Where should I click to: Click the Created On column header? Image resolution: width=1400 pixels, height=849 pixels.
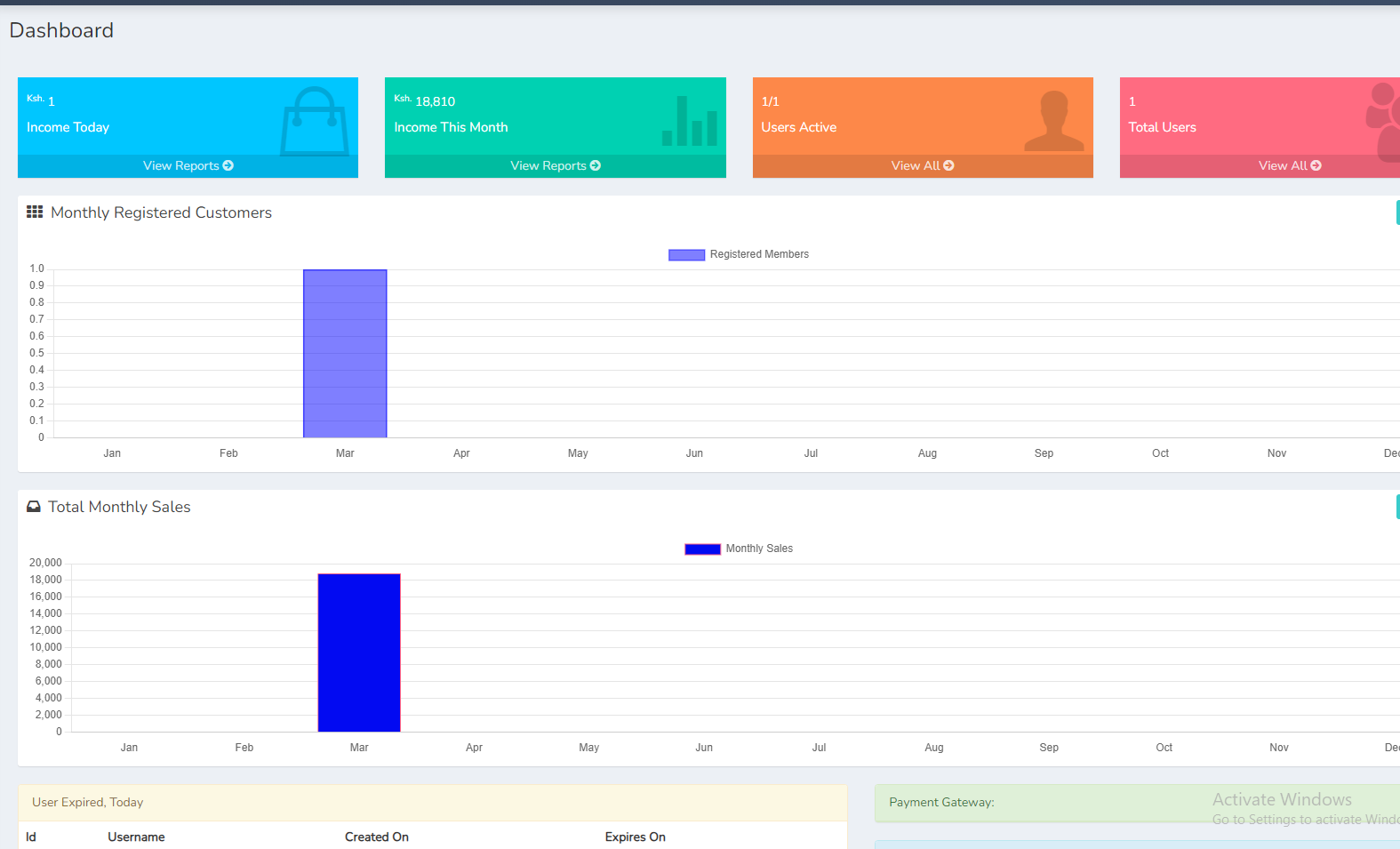pyautogui.click(x=377, y=837)
